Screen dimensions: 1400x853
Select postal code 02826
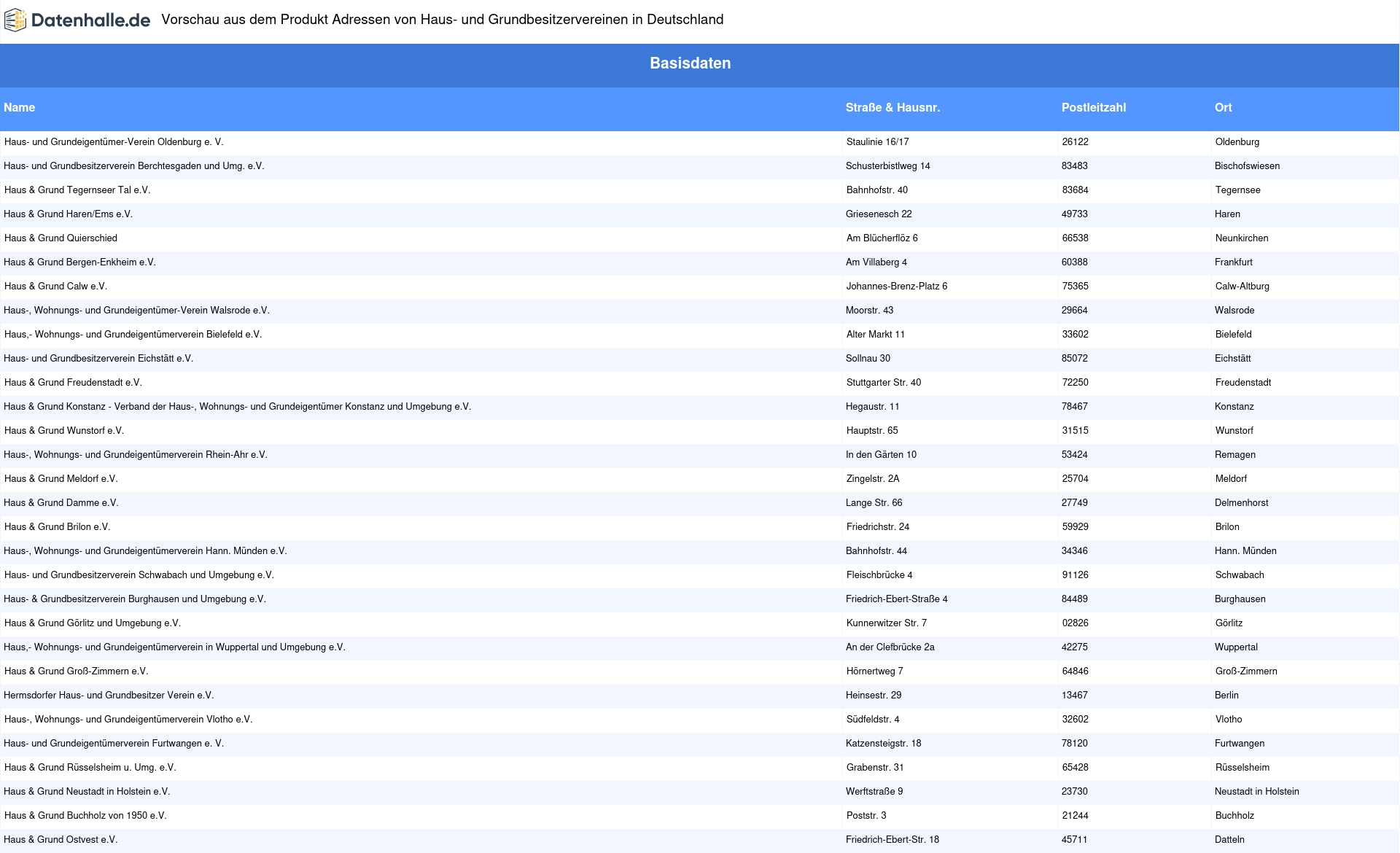(1076, 623)
